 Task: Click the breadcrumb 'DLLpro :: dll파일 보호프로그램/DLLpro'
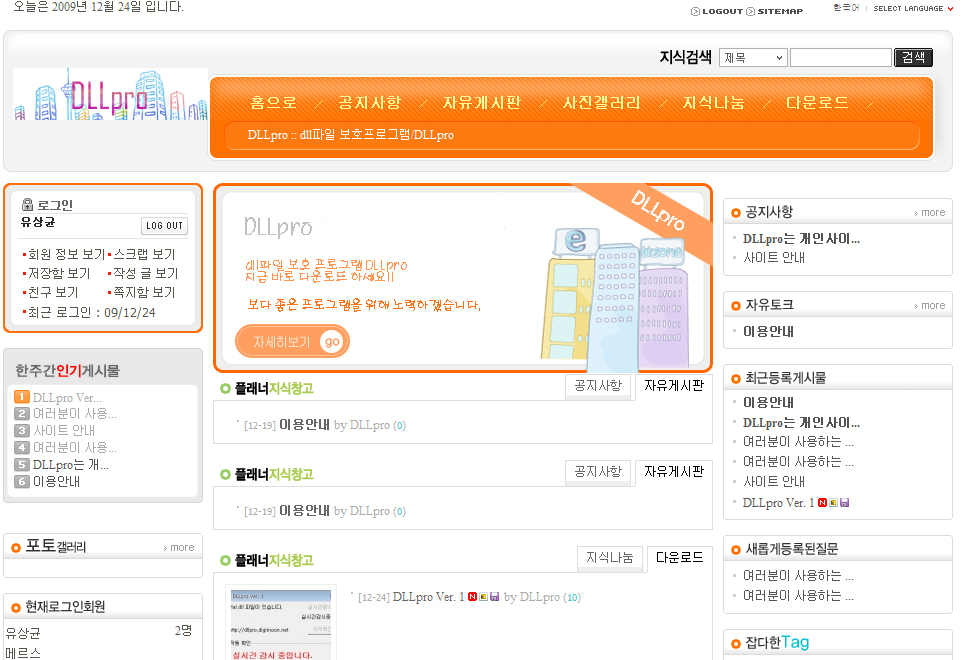tap(350, 135)
